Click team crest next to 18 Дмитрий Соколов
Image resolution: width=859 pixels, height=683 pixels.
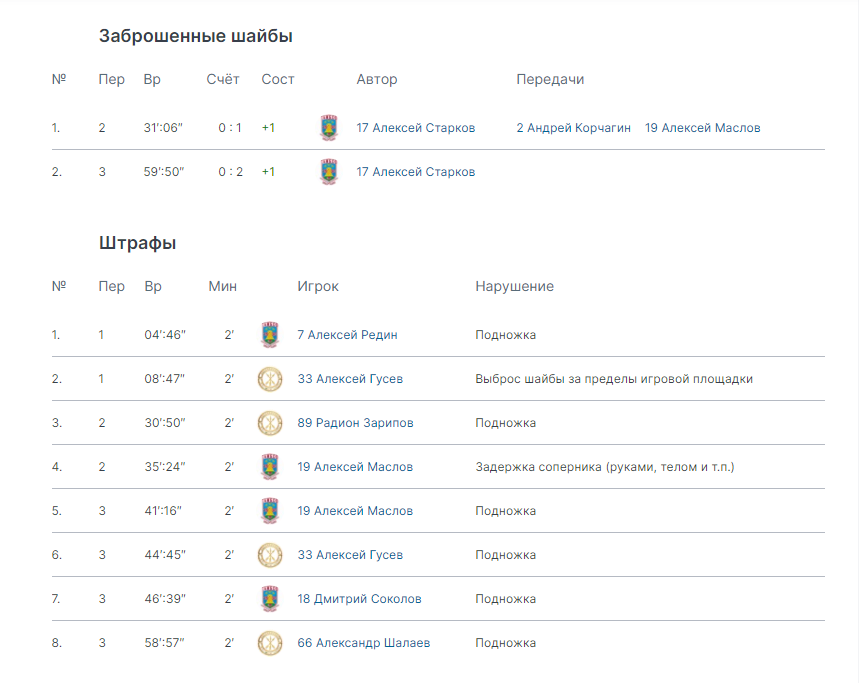tap(270, 599)
